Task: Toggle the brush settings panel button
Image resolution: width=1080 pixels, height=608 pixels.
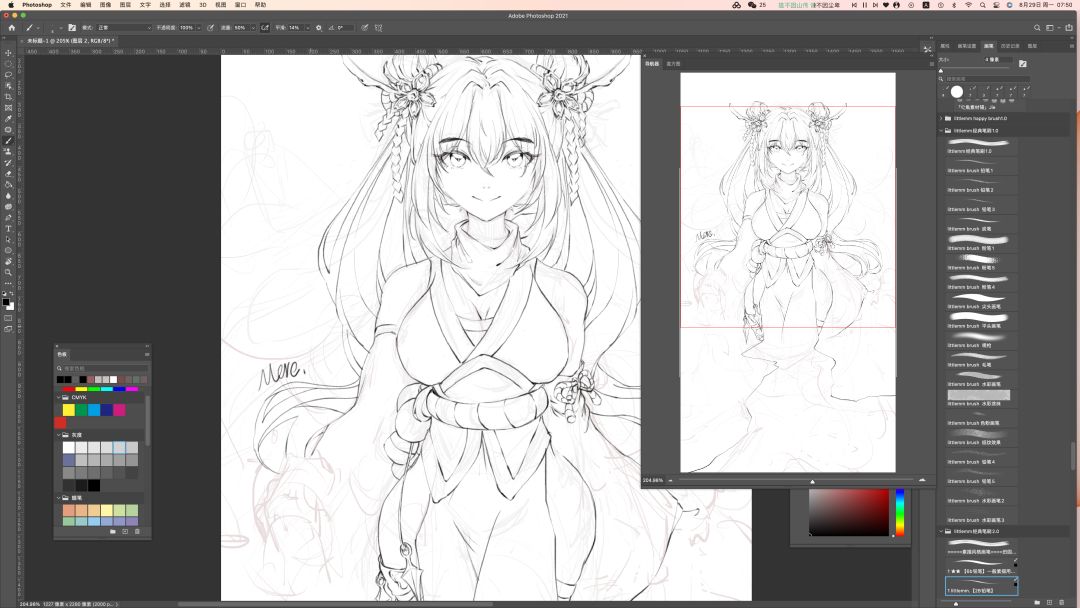Action: pyautogui.click(x=72, y=28)
